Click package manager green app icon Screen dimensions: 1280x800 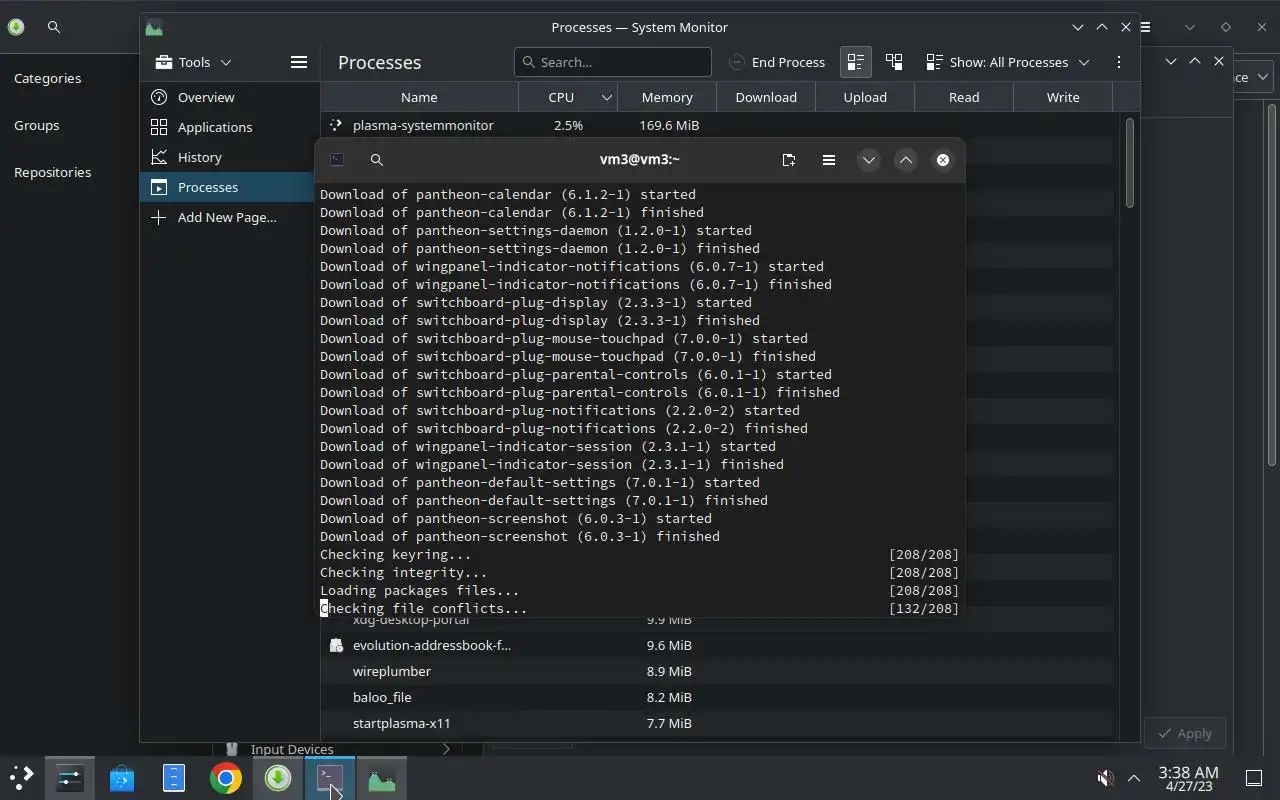click(15, 27)
